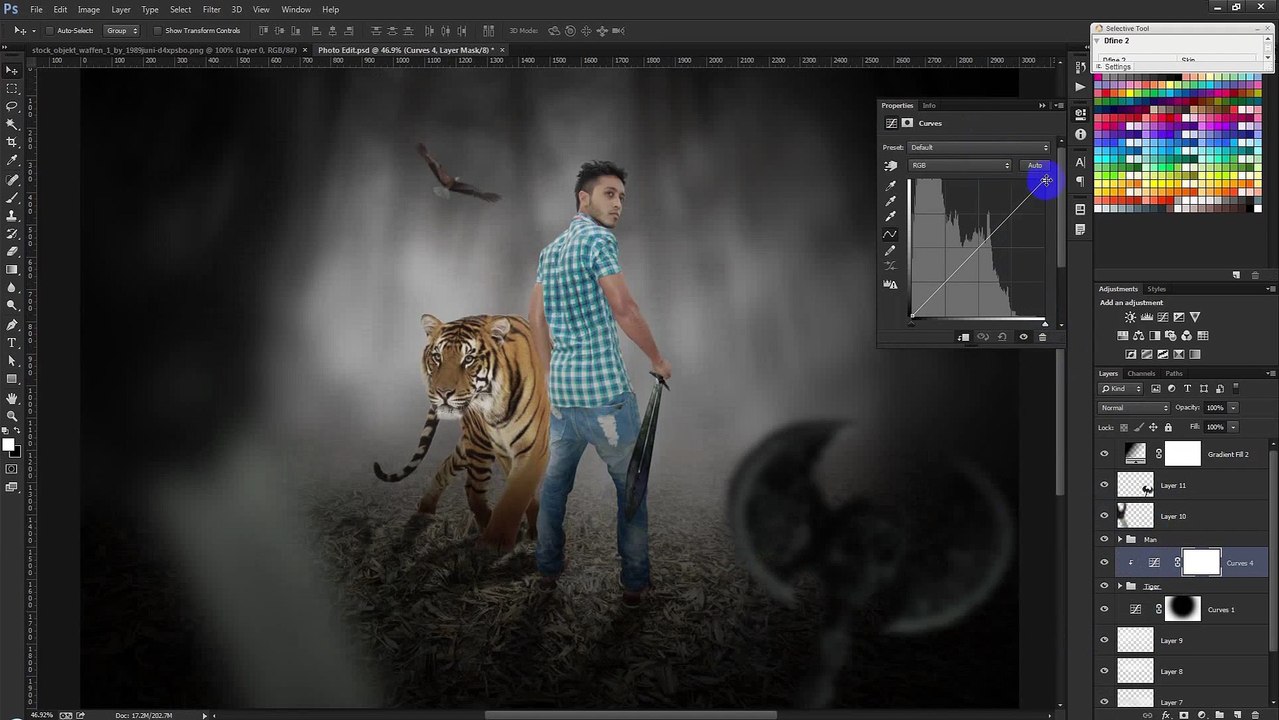1279x720 pixels.
Task: Open the Fill value dropdown arrow
Action: tap(1233, 427)
